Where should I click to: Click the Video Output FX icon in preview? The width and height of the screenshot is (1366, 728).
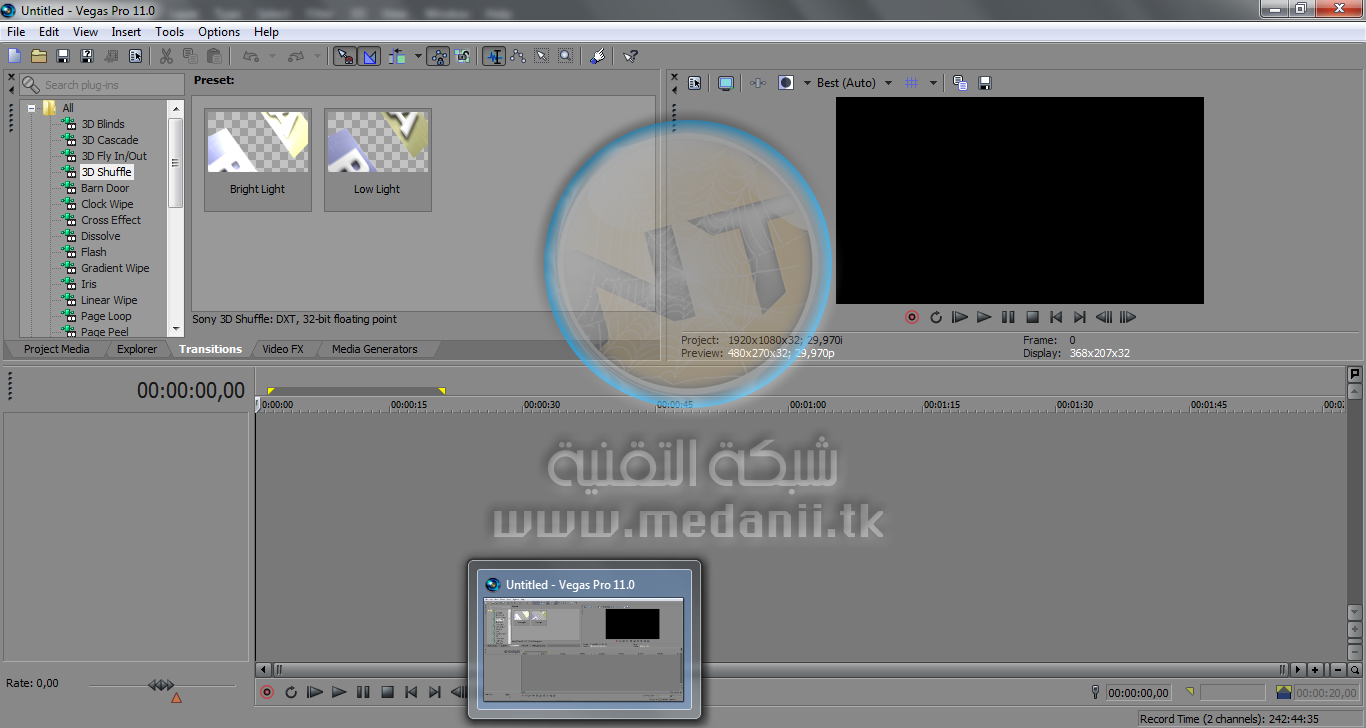click(758, 83)
